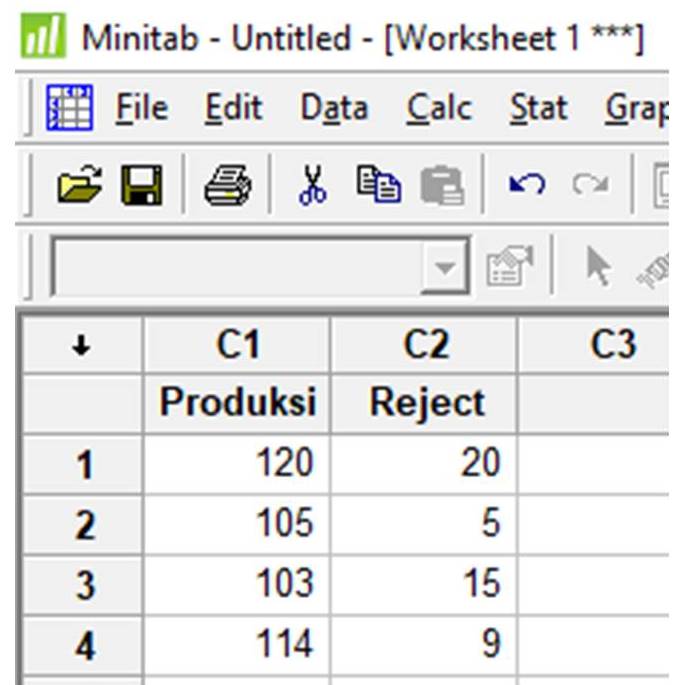This screenshot has width=677, height=685.
Task: Toggle the data entry direction arrow
Action: (82, 346)
